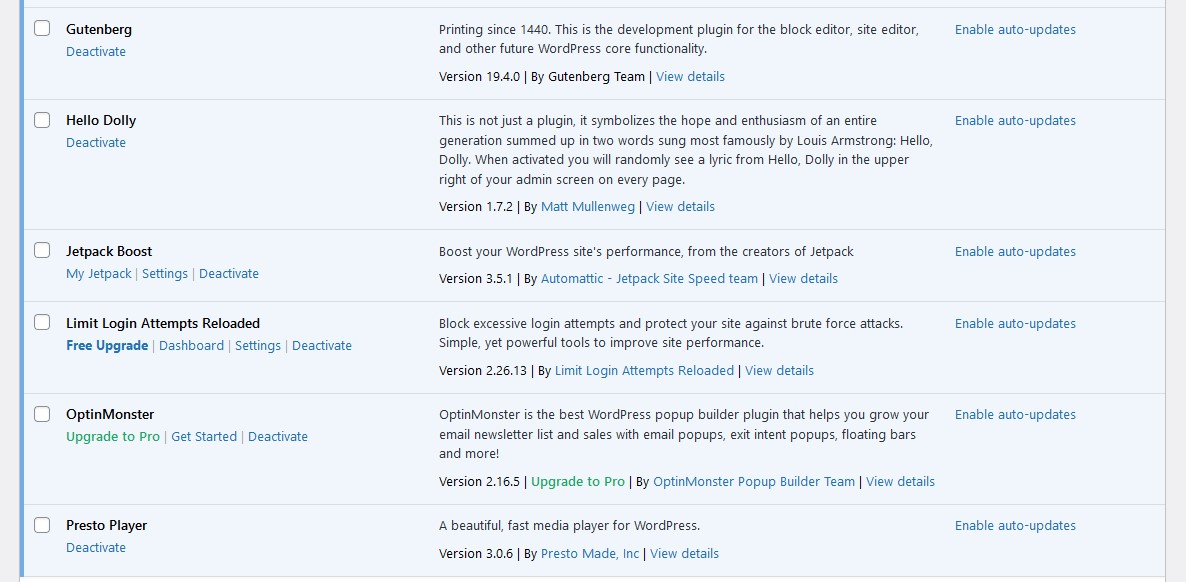Enable auto-updates for Hello Dolly
1186x582 pixels.
(1015, 120)
